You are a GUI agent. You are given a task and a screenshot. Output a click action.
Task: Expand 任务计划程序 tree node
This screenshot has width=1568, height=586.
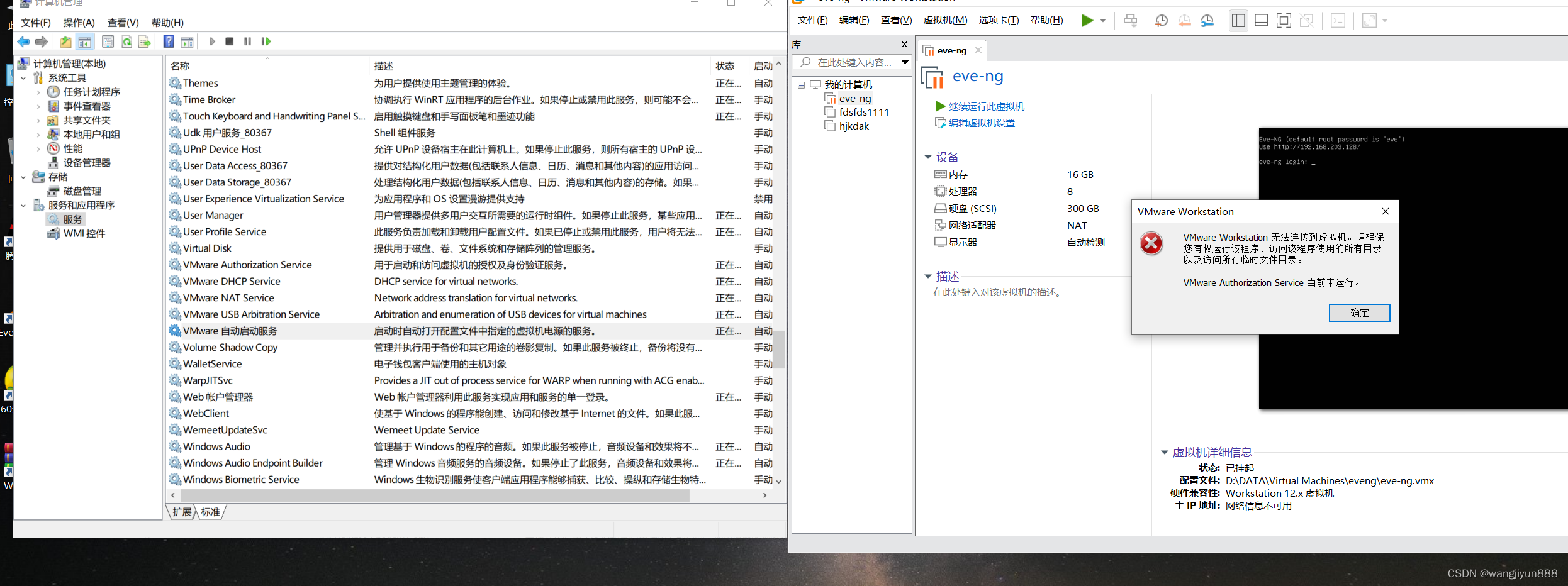(38, 92)
